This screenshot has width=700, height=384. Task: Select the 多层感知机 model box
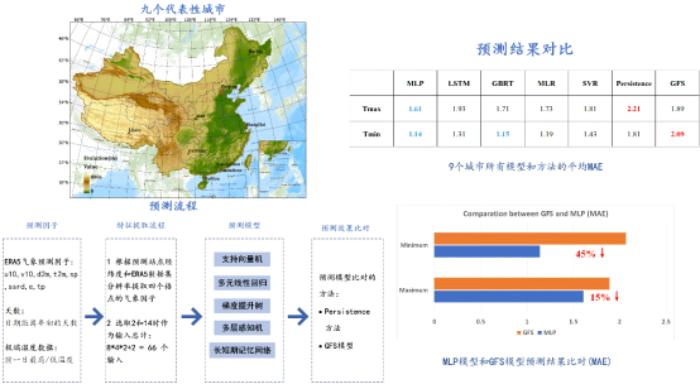pos(242,328)
